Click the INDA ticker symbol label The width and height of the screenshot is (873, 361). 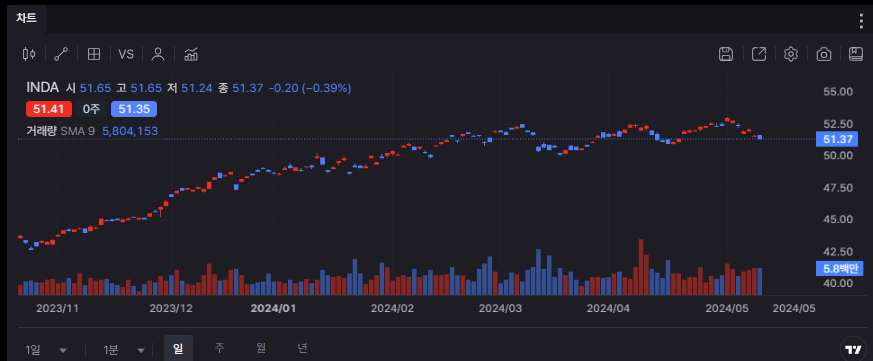click(42, 87)
